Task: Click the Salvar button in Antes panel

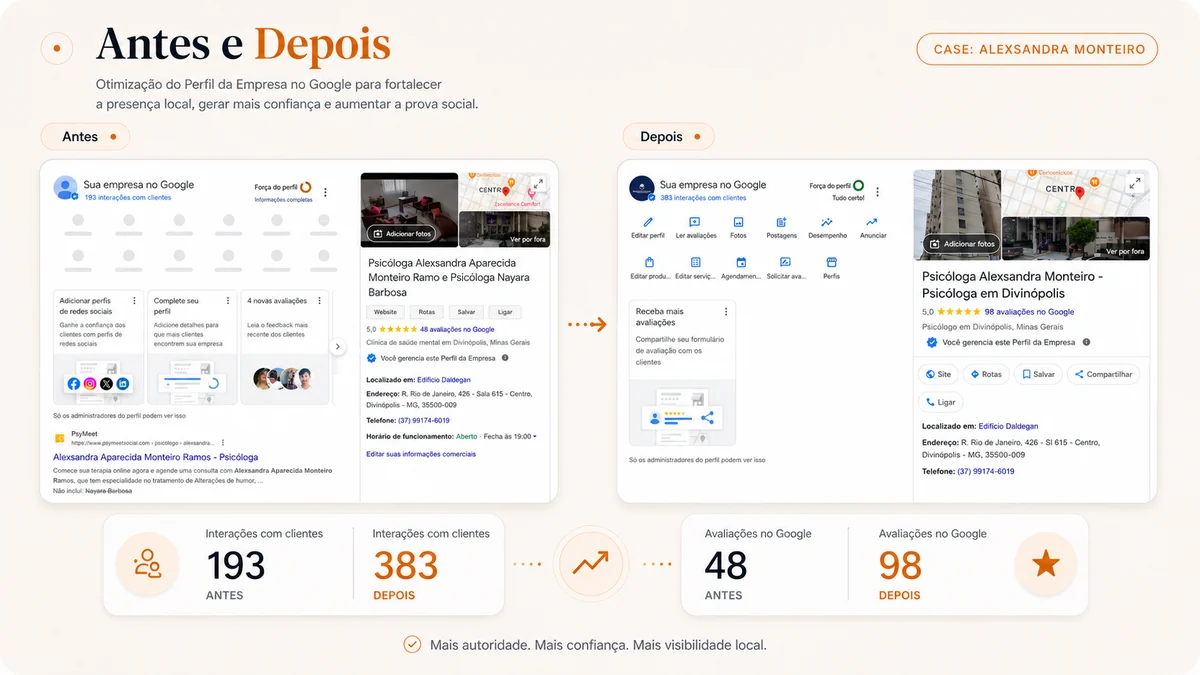Action: (x=467, y=312)
